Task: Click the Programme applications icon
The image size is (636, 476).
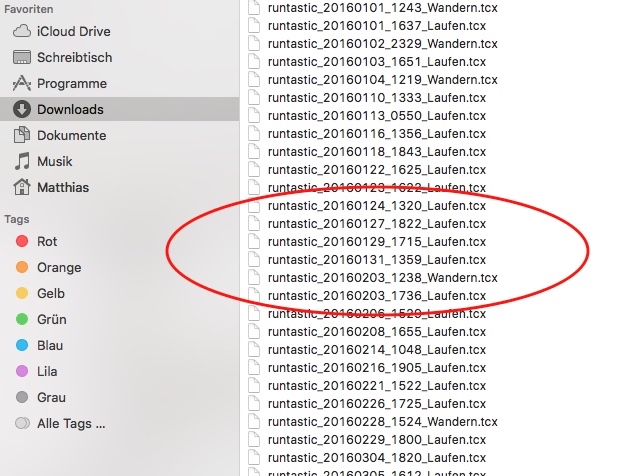Action: [x=22, y=84]
